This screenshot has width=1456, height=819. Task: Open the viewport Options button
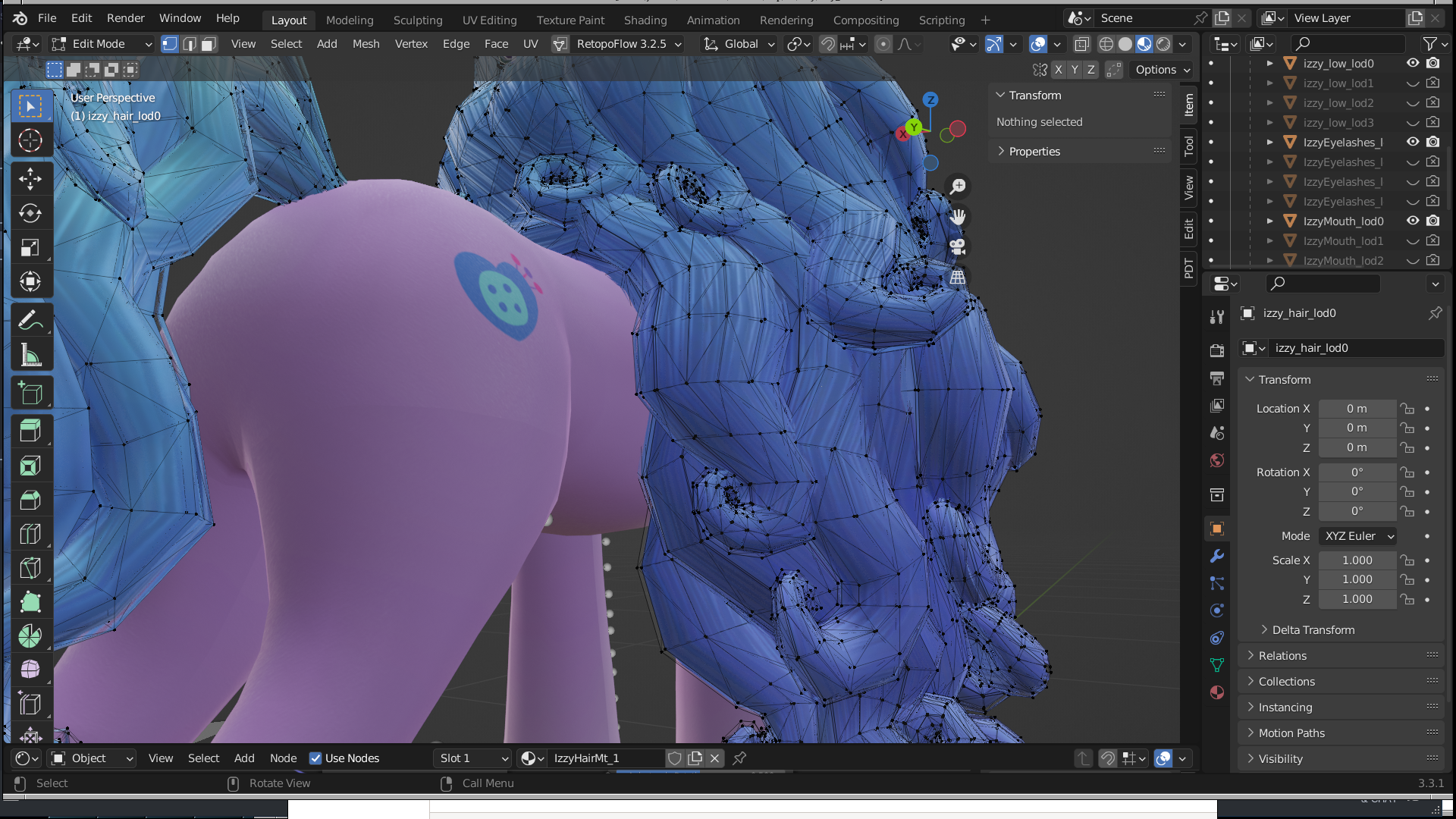[1162, 70]
